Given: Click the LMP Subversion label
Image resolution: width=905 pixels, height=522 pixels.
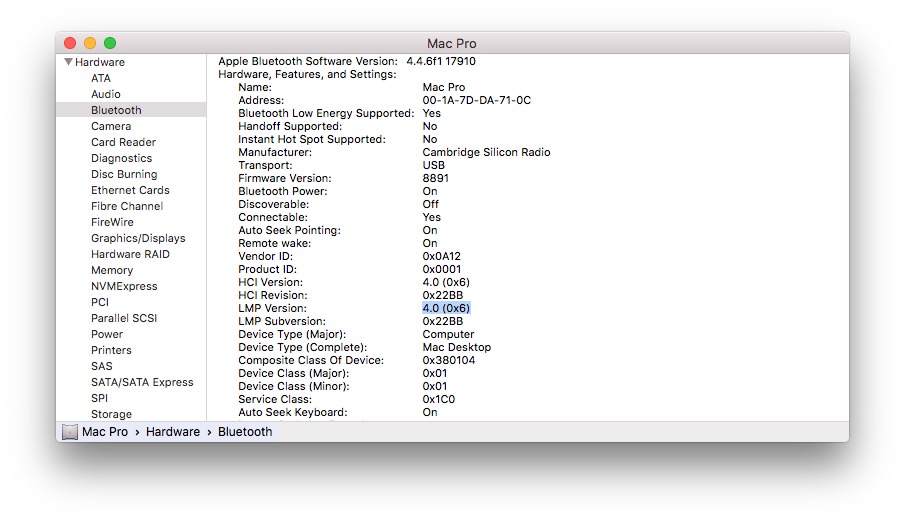Looking at the screenshot, I should click(x=282, y=321).
